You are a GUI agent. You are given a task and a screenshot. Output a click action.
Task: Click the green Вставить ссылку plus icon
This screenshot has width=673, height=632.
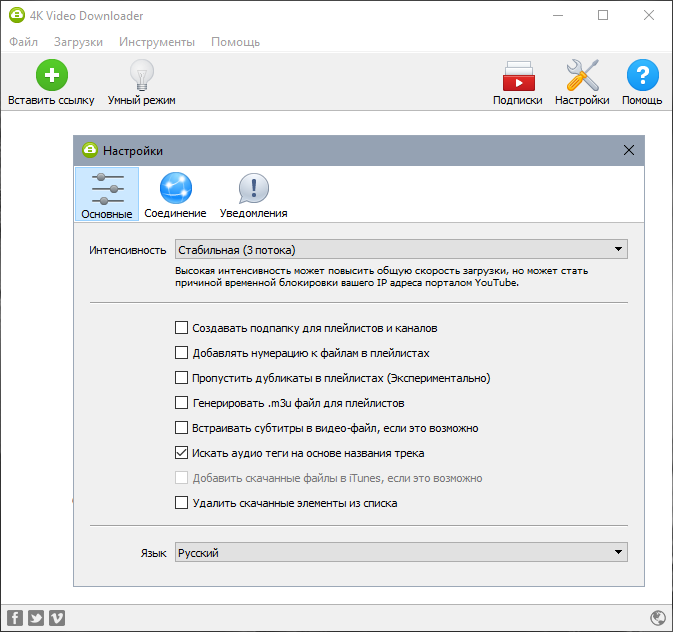click(52, 75)
